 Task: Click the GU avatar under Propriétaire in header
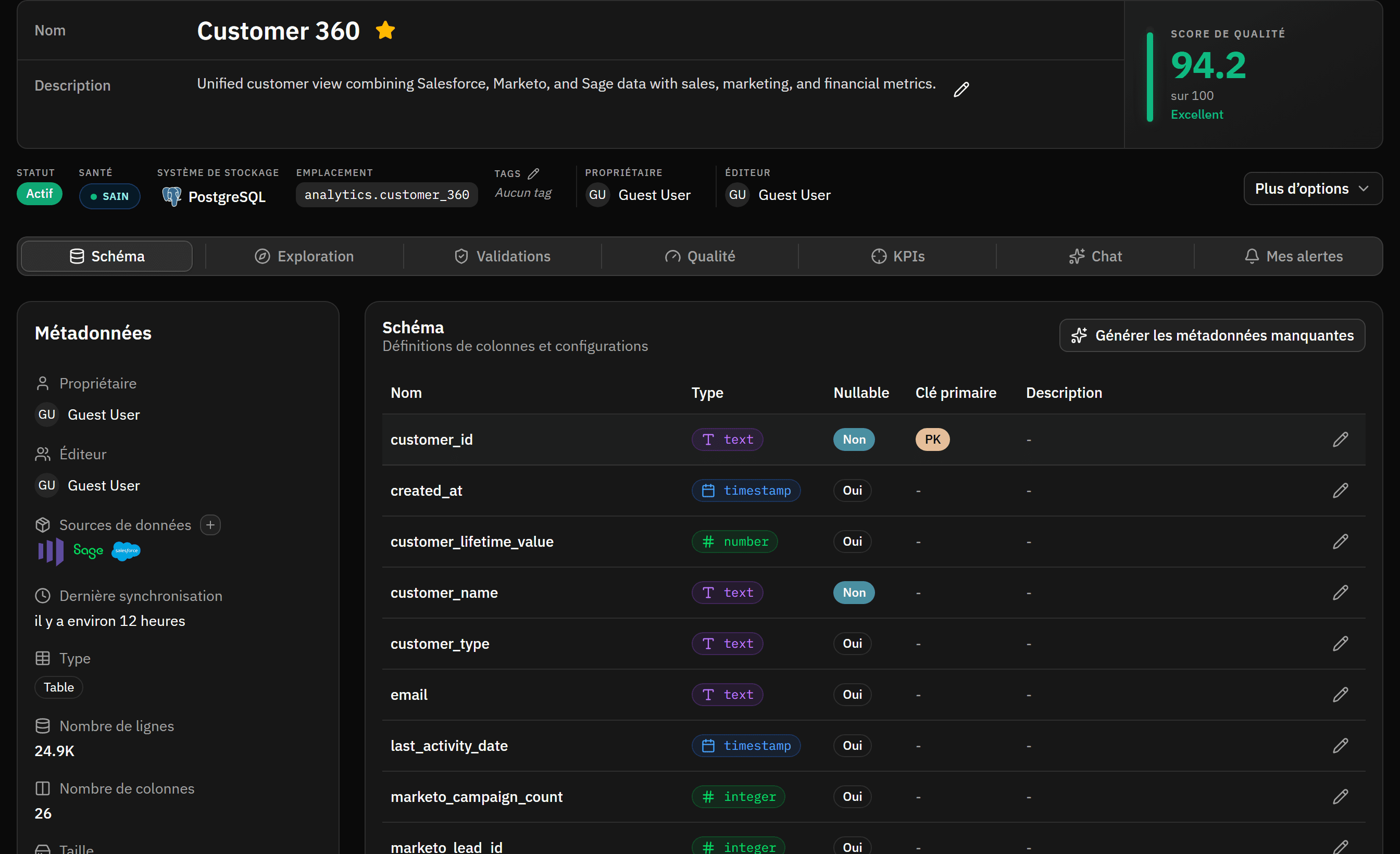coord(597,195)
